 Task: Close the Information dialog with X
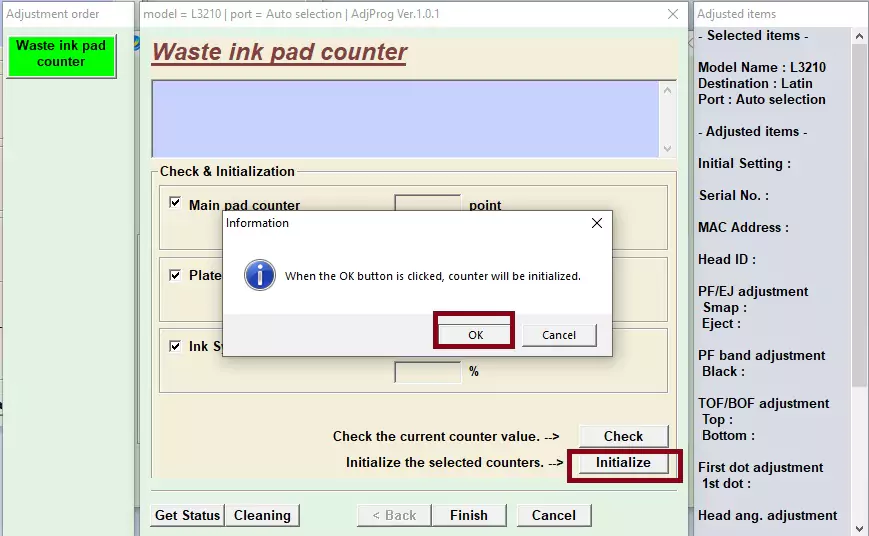click(596, 223)
